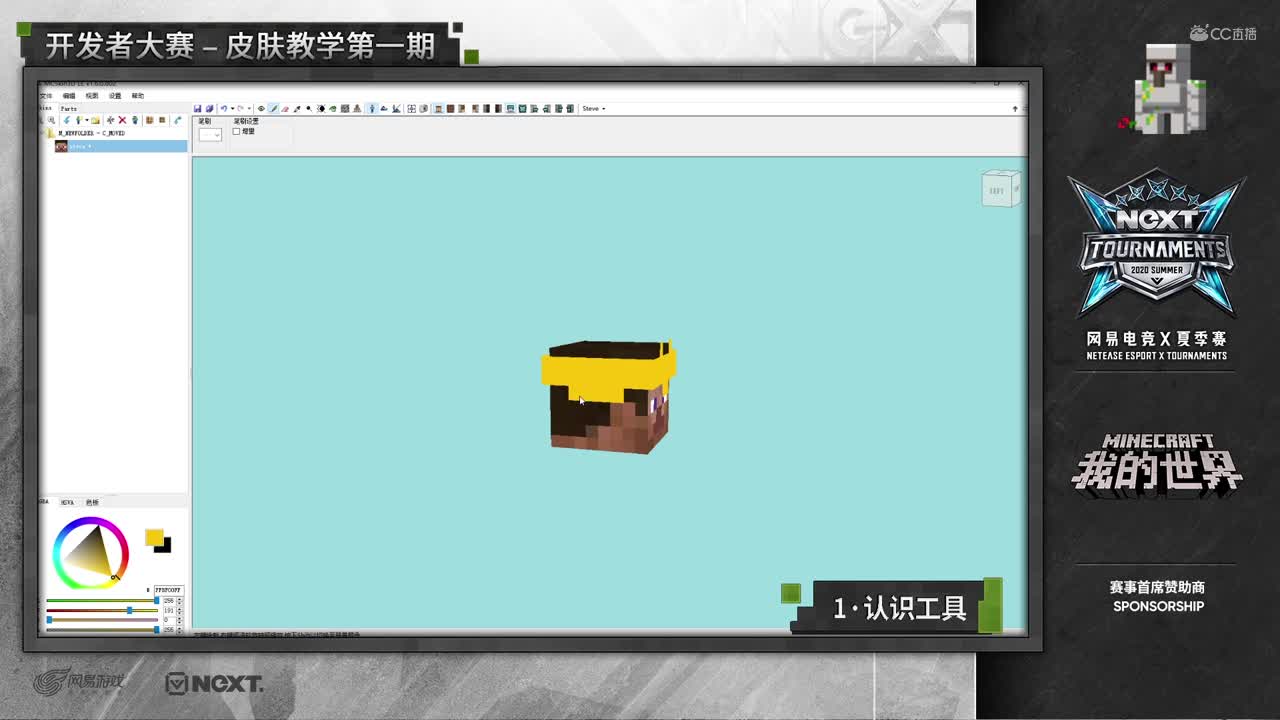Screen dimensions: 1280x720
Task: Open the 帮助 menu
Action: [138, 96]
